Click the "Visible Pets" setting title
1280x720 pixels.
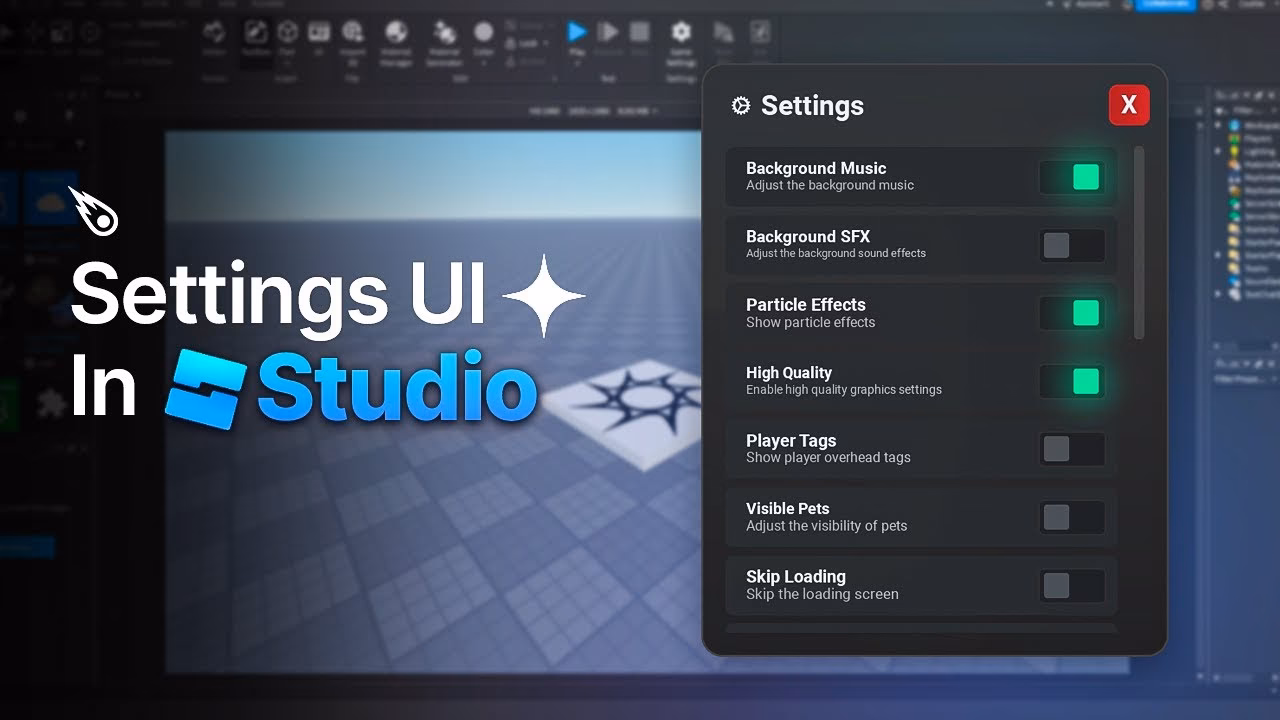(788, 508)
